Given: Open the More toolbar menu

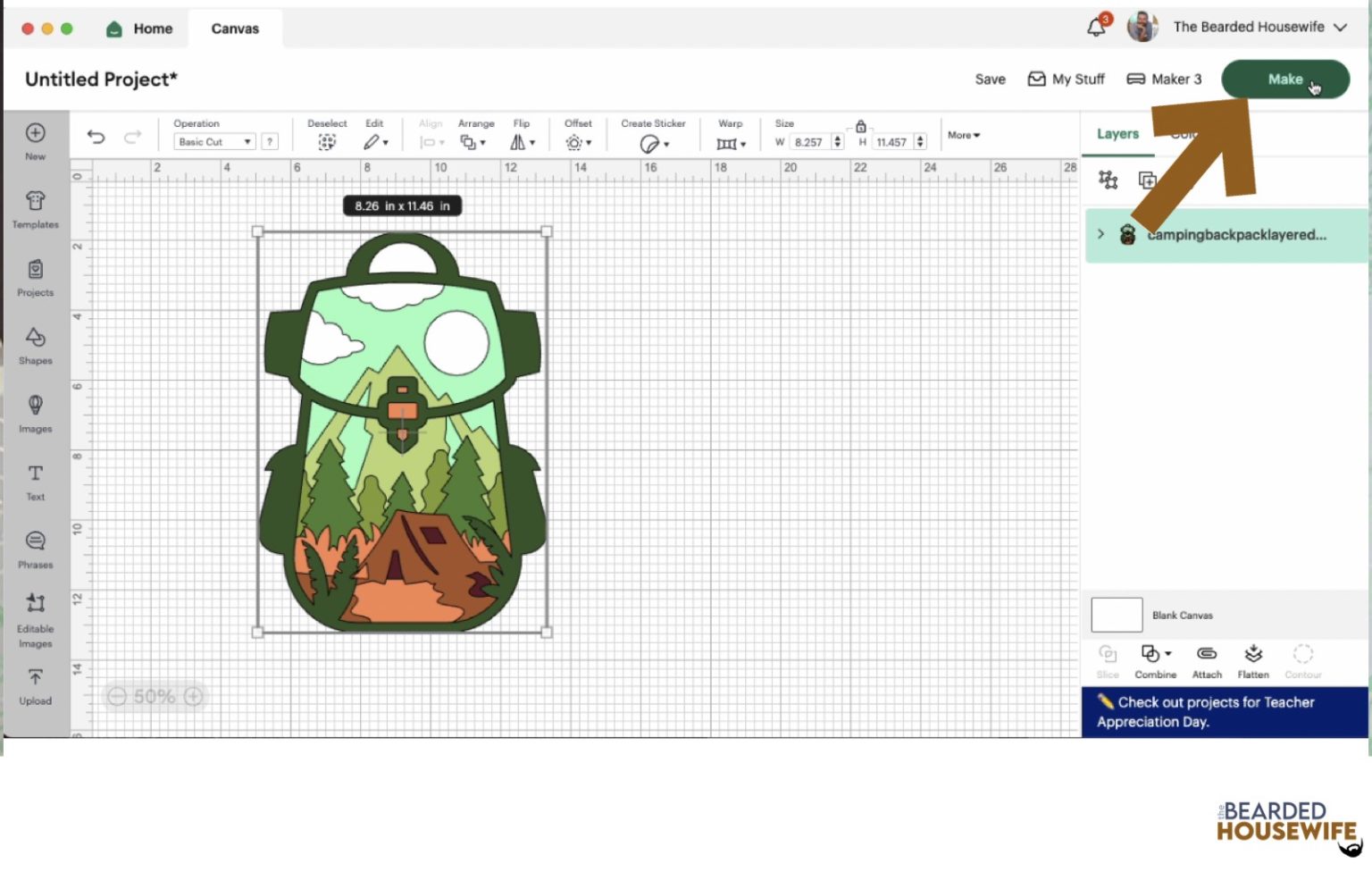Looking at the screenshot, I should (x=963, y=135).
